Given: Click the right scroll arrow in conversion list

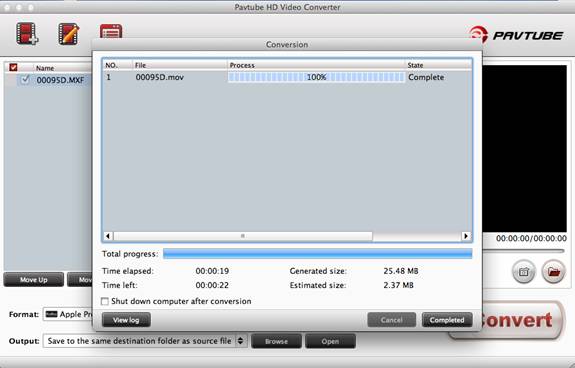Looking at the screenshot, I should click(x=466, y=236).
